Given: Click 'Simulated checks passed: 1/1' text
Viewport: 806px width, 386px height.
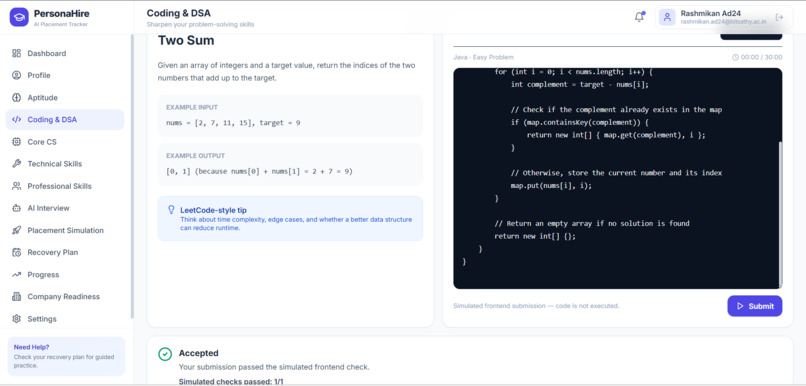Looking at the screenshot, I should tap(231, 381).
